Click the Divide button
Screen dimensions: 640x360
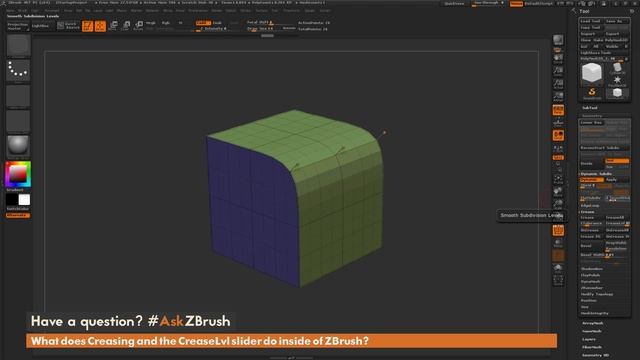pos(591,164)
